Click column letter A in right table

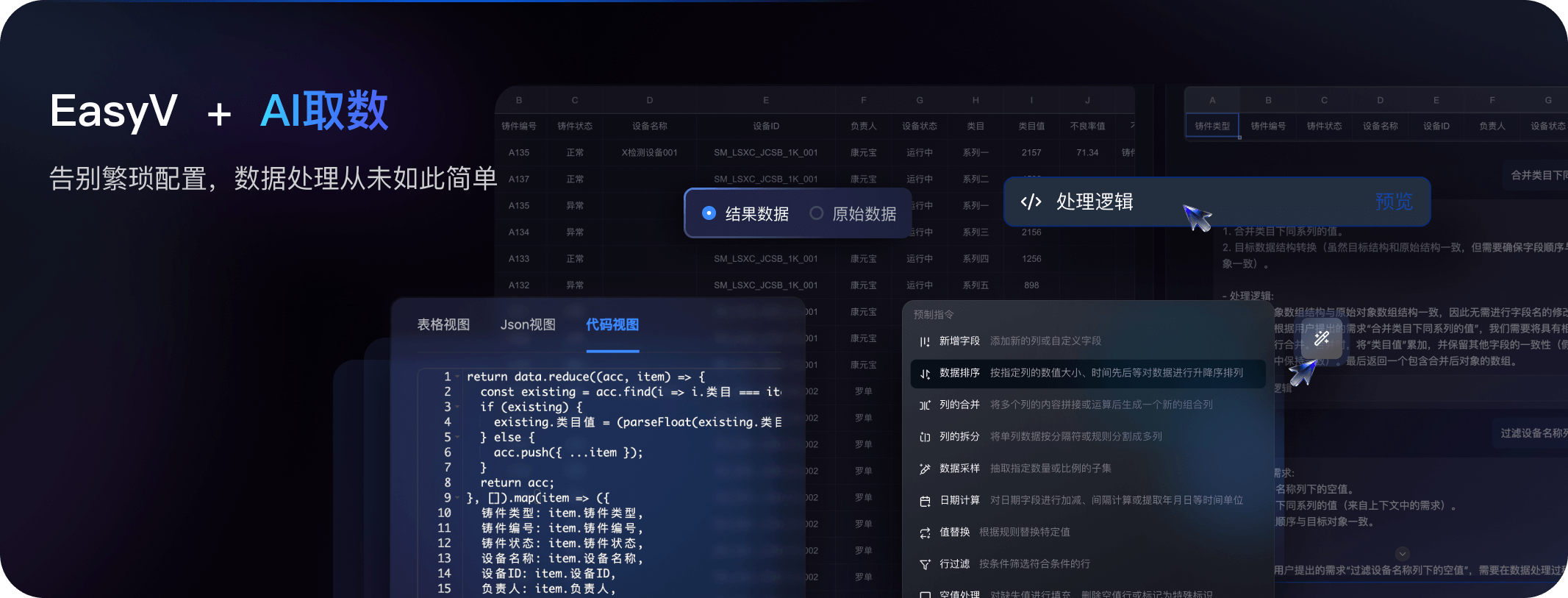pyautogui.click(x=1212, y=100)
